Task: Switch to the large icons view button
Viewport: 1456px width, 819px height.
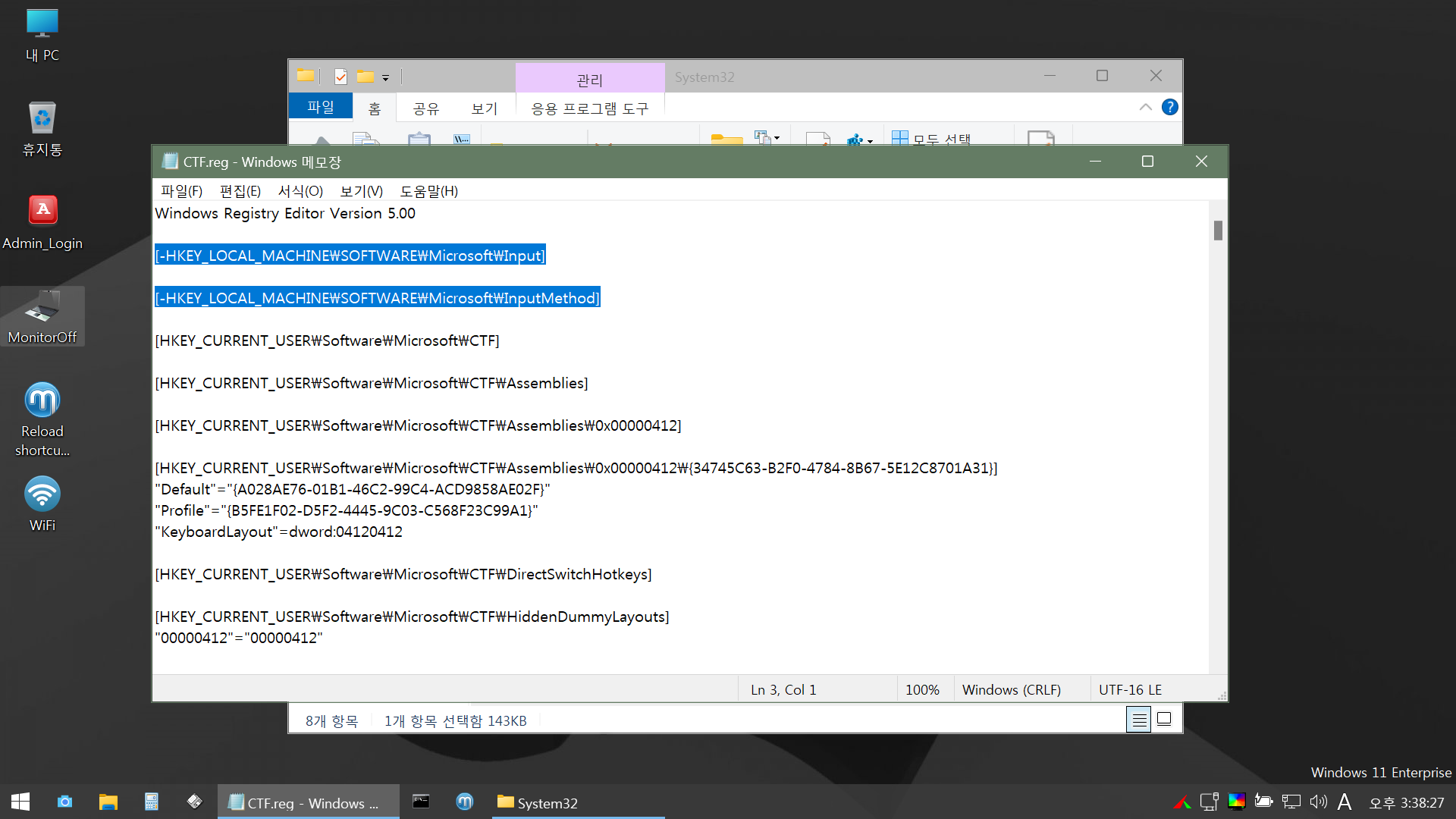Action: pos(1164,719)
